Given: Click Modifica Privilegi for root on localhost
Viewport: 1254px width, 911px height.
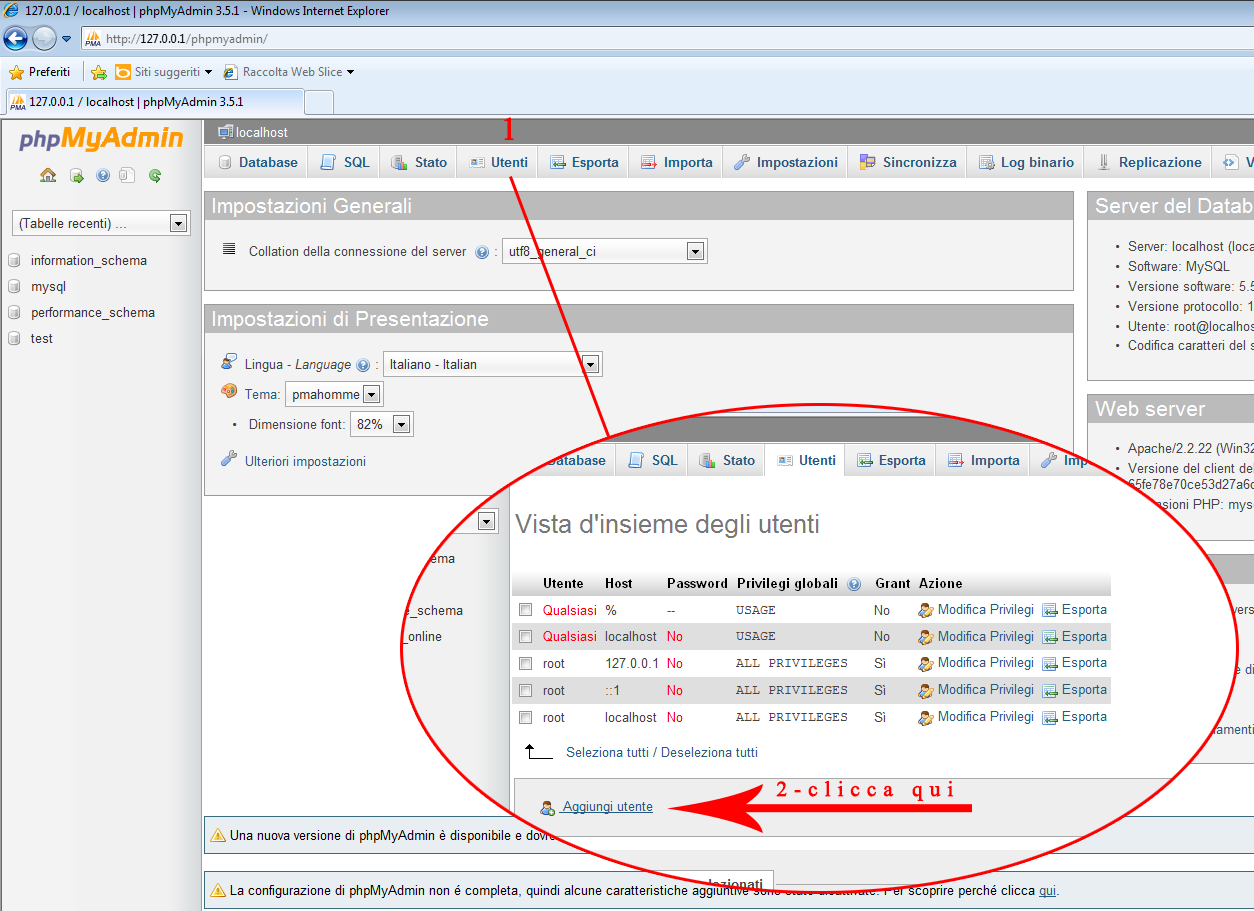Looking at the screenshot, I should [x=985, y=716].
